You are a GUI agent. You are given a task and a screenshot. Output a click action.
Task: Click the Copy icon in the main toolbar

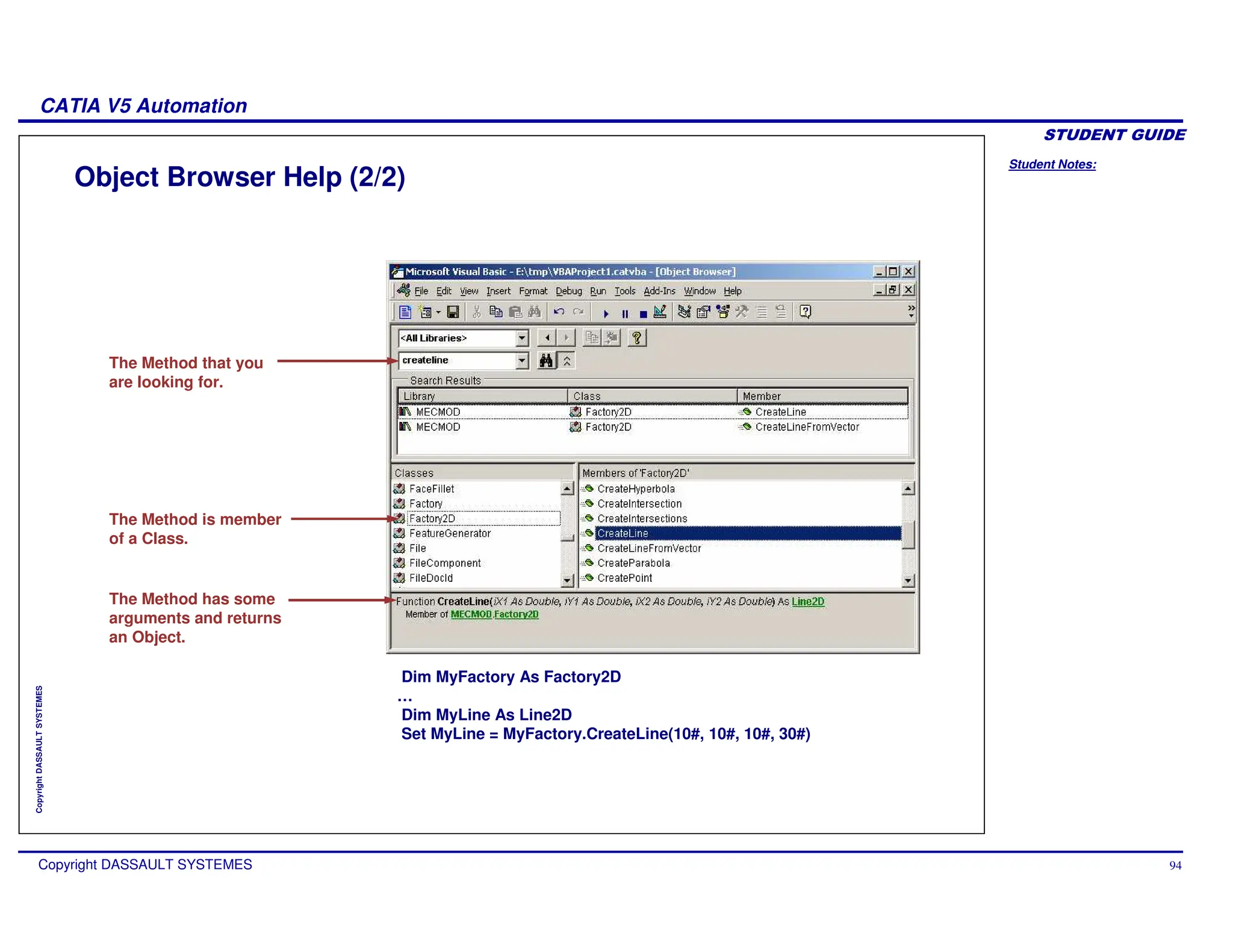[495, 312]
